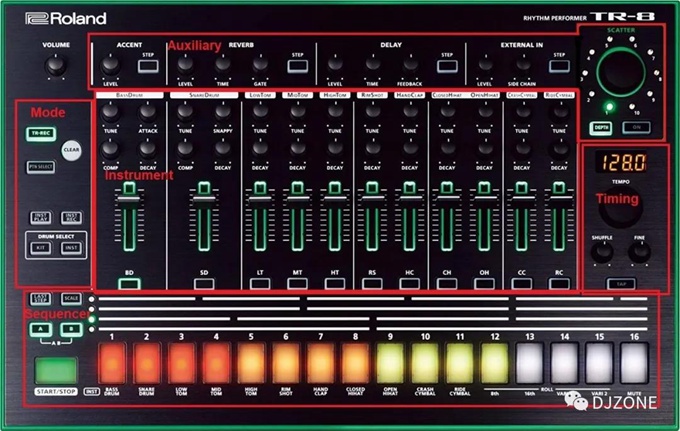Toggle the Reverb STEP button

(298, 66)
